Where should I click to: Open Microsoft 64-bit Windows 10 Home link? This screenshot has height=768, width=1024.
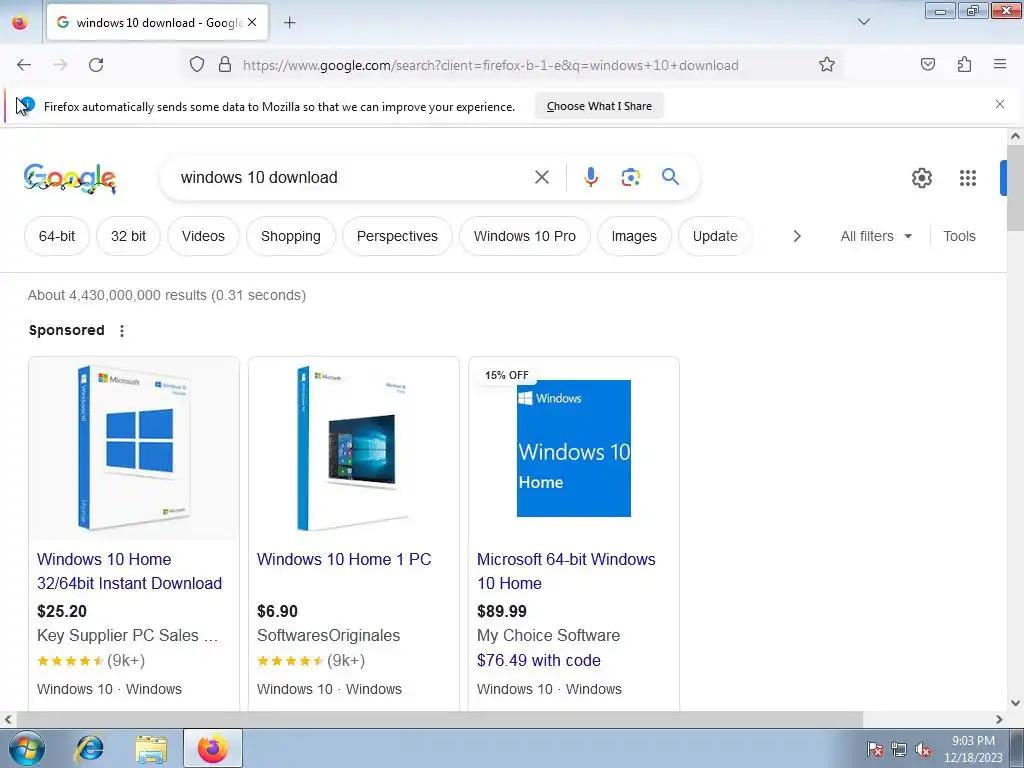[x=566, y=571]
